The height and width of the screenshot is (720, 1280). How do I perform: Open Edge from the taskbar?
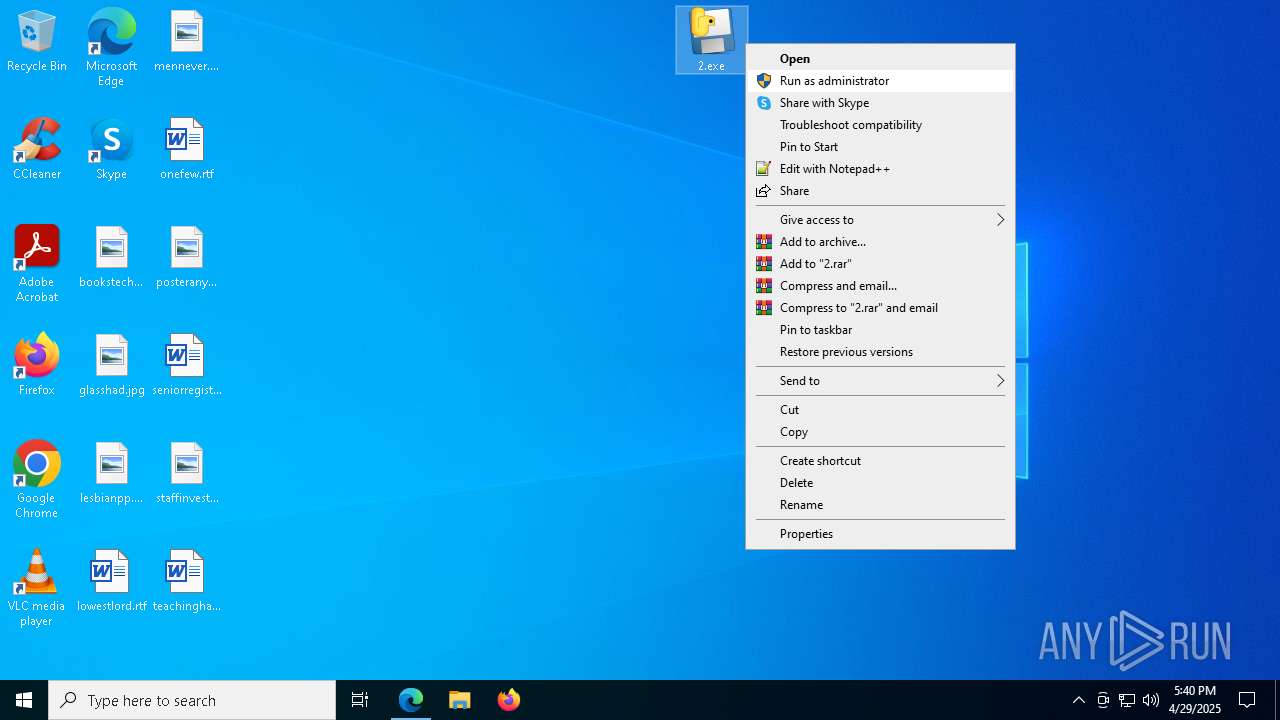tap(411, 700)
